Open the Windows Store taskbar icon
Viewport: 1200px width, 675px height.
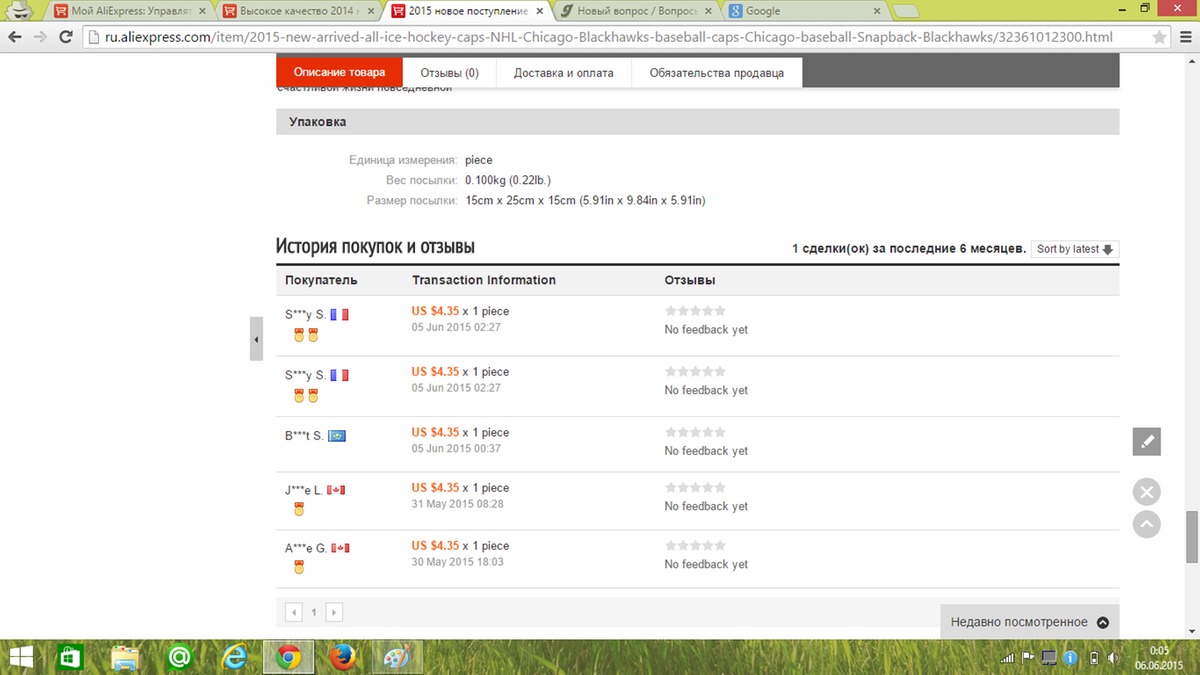tap(69, 657)
